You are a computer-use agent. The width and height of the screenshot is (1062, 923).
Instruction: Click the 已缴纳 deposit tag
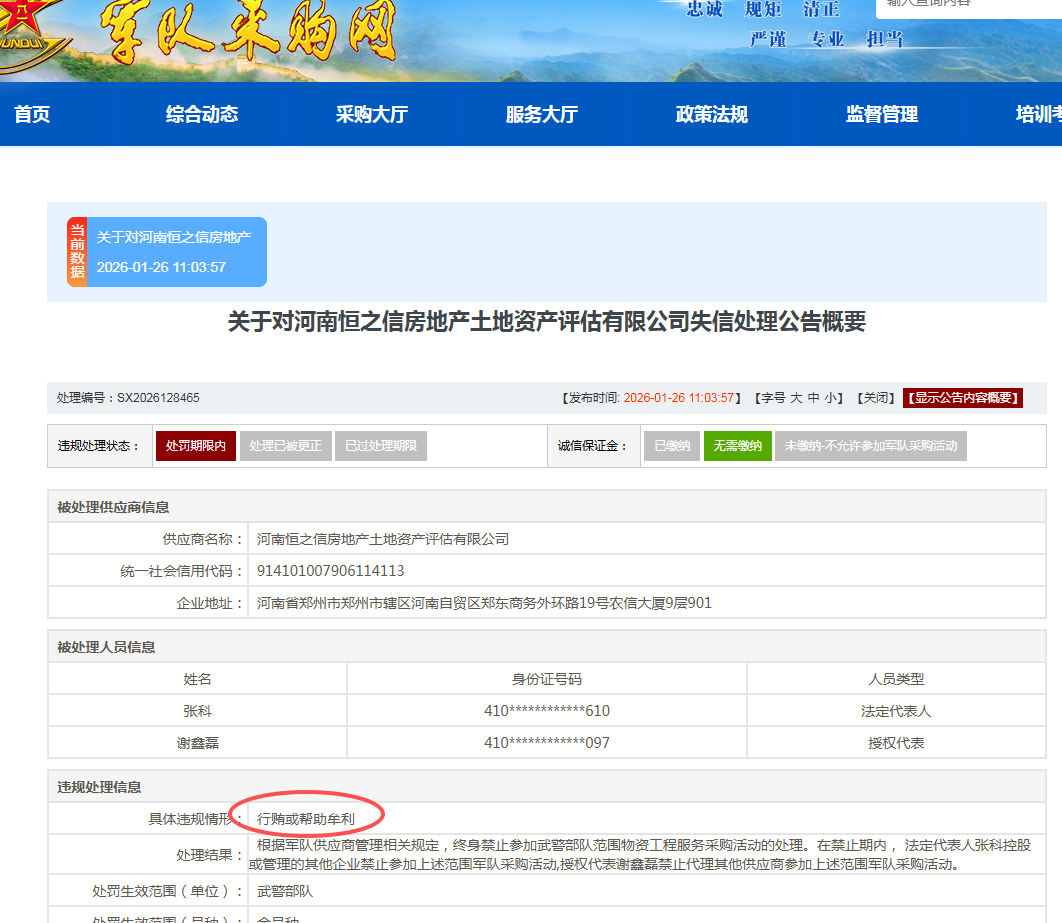coord(672,446)
